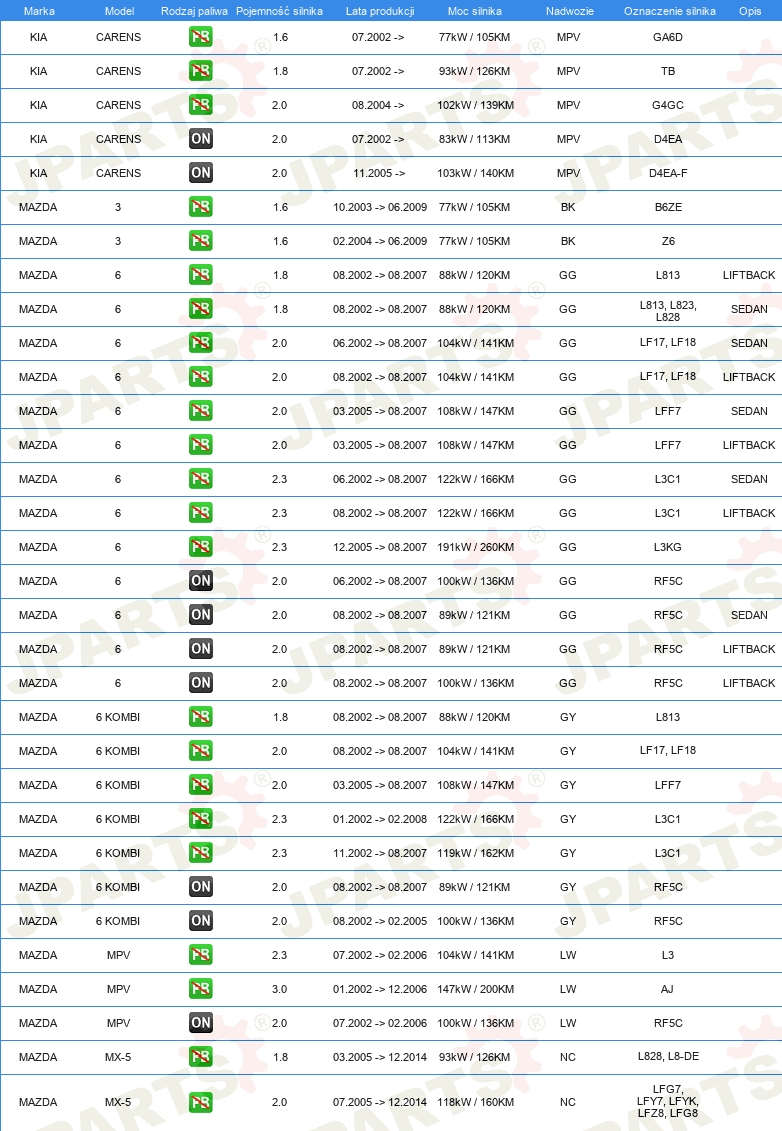Click the diesel ON icon in the Mazda 6 100kW LIFTBACK row

coord(201,683)
